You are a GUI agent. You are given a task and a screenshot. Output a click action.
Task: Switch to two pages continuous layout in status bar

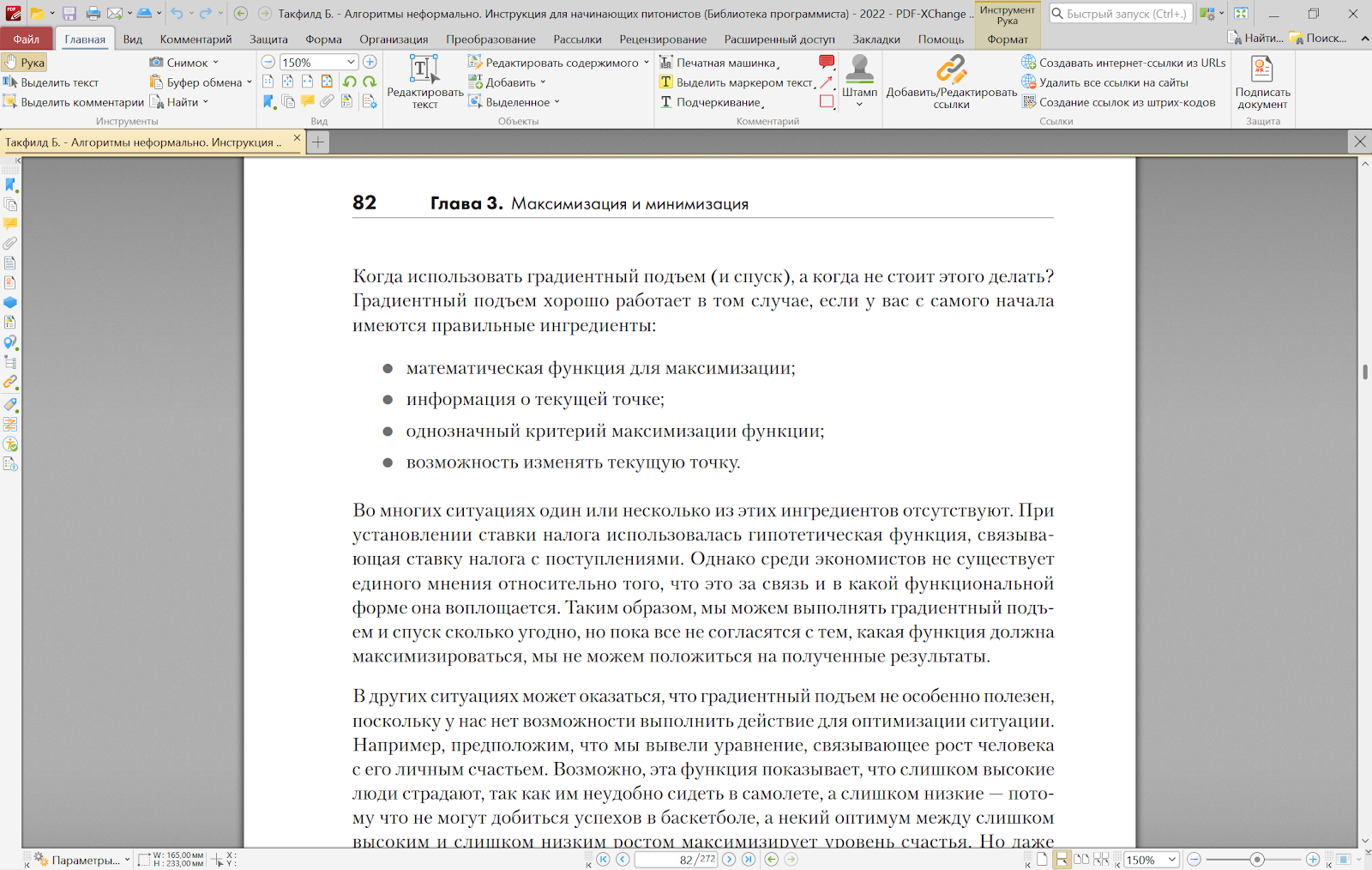(1101, 859)
